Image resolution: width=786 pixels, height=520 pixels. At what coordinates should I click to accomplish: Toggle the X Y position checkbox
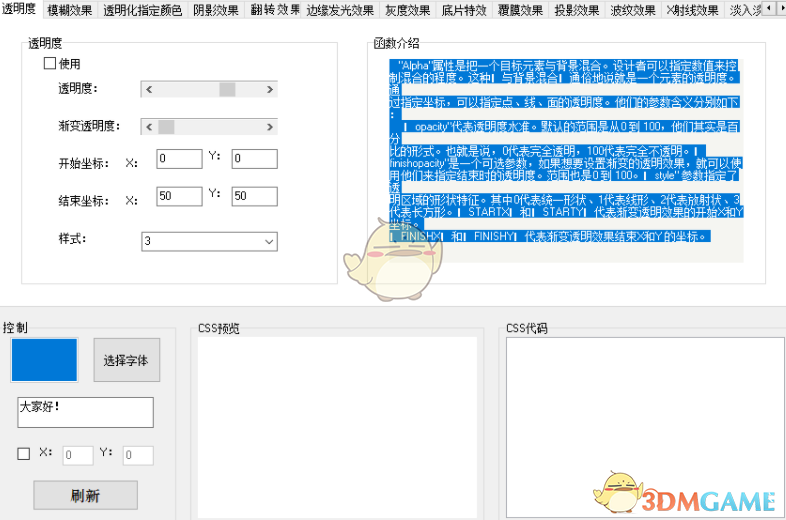point(24,453)
